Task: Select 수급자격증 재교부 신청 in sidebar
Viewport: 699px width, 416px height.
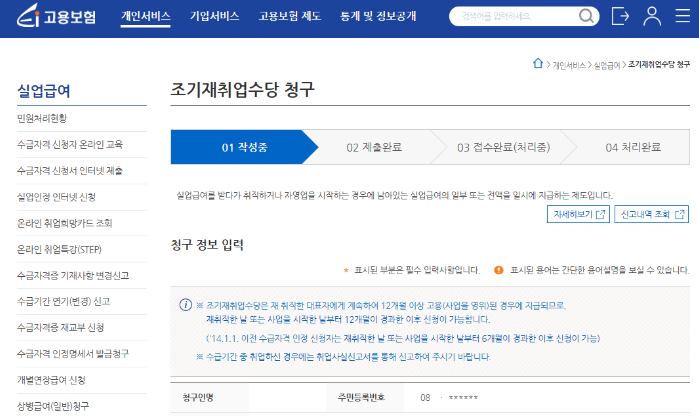Action: coord(62,327)
